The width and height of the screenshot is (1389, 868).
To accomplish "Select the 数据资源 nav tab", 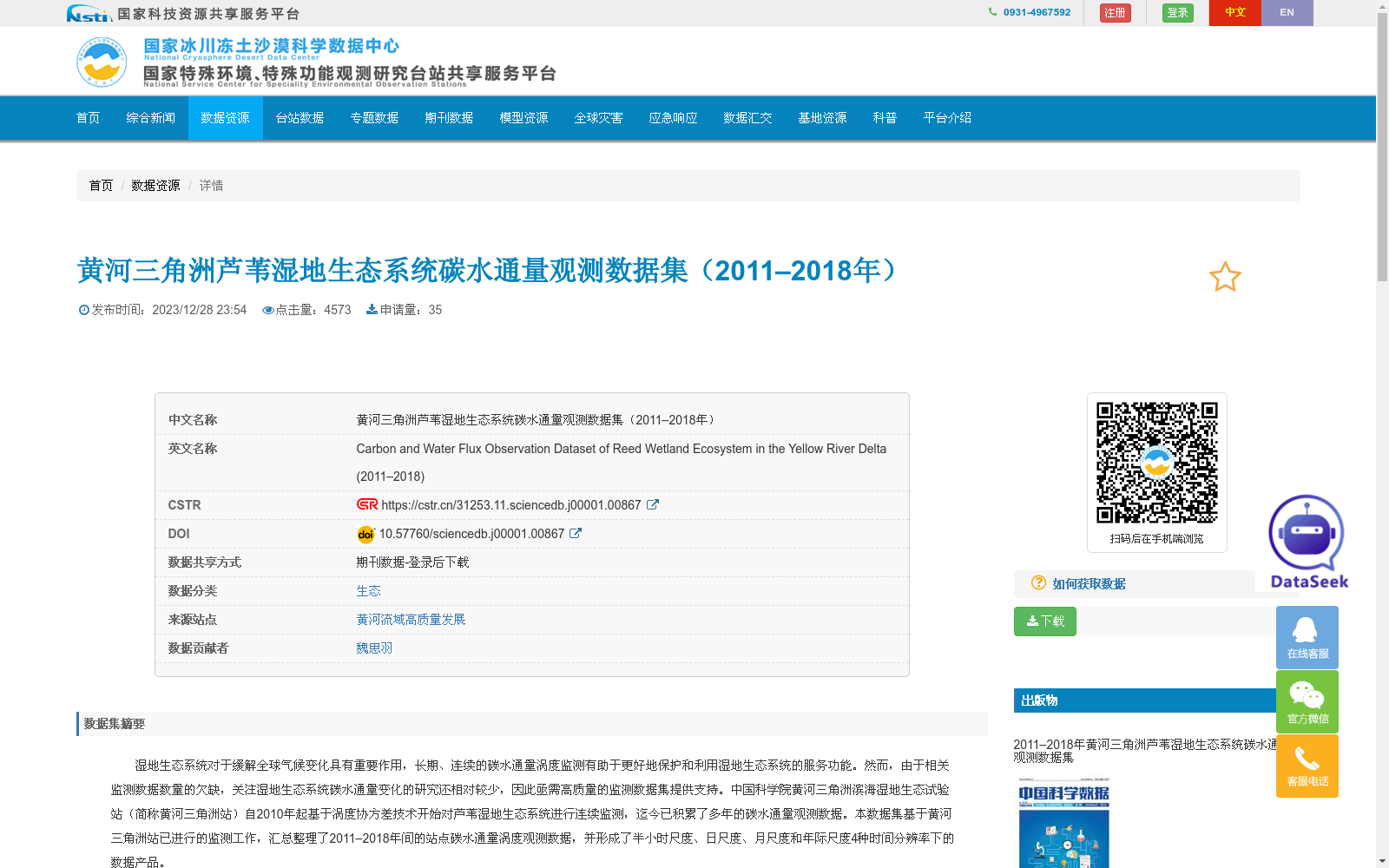I will click(x=226, y=118).
